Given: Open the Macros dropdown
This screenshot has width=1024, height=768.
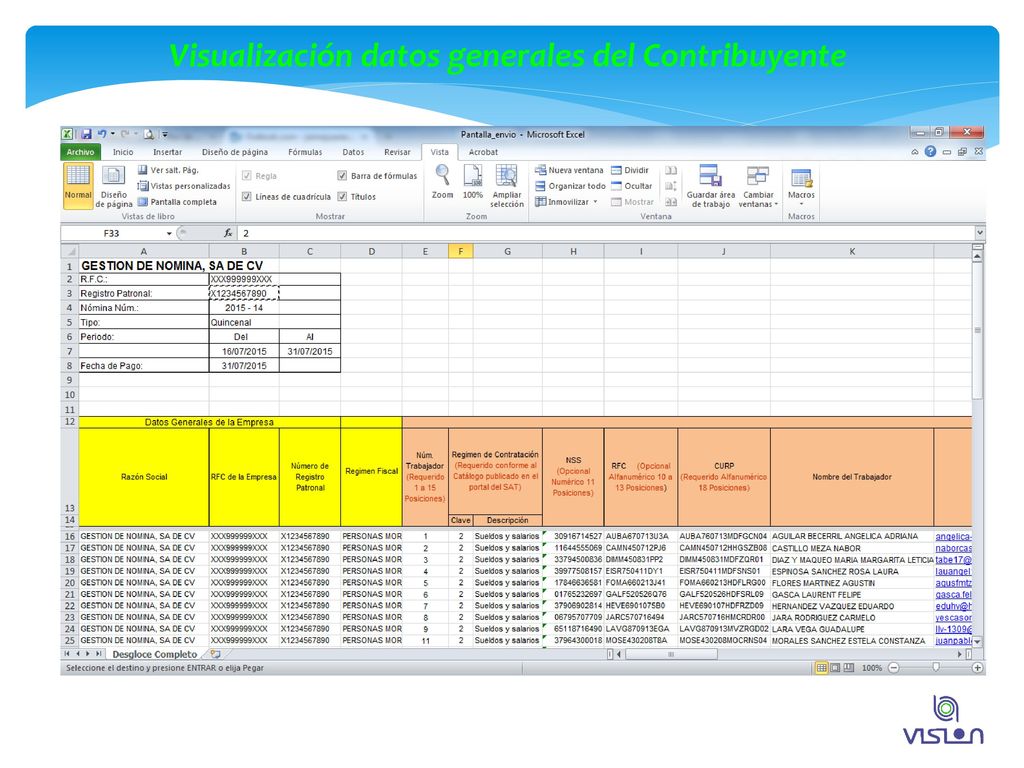Looking at the screenshot, I should pyautogui.click(x=801, y=186).
